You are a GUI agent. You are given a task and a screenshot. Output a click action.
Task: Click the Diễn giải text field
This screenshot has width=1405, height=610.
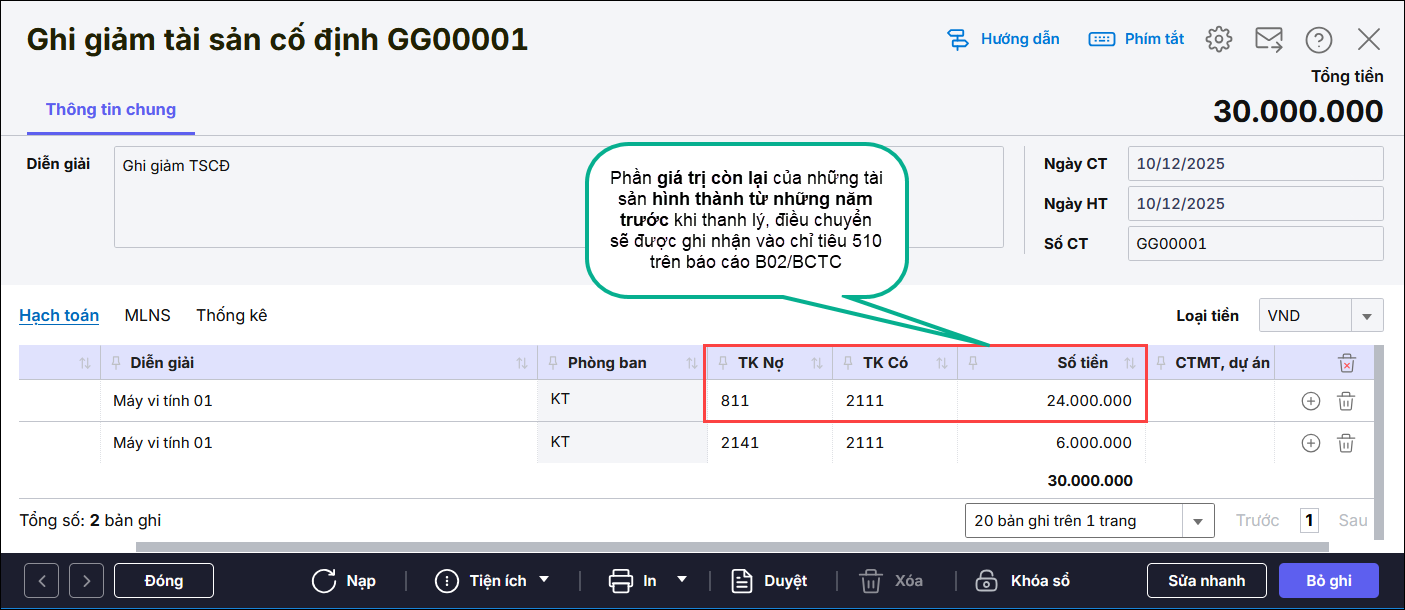pos(558,197)
